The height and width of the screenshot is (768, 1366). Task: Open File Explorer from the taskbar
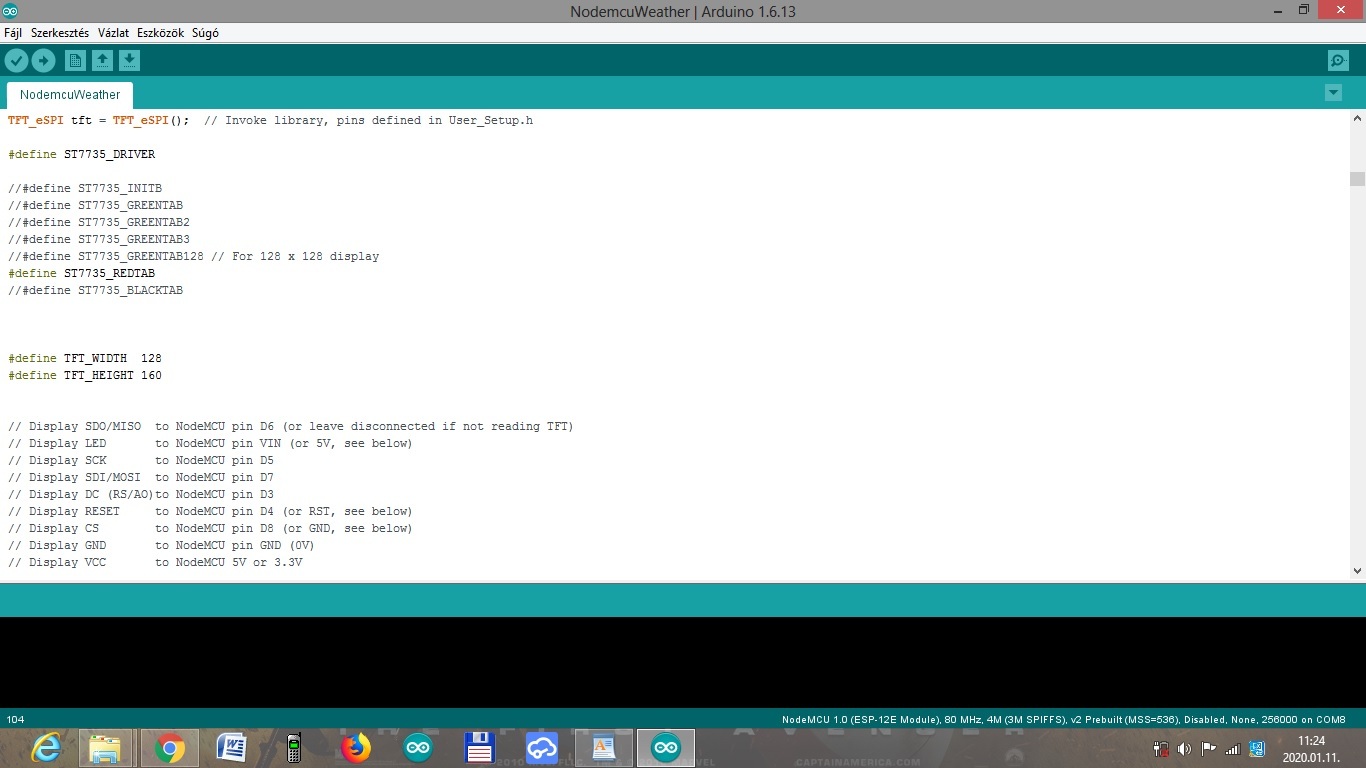tap(106, 748)
